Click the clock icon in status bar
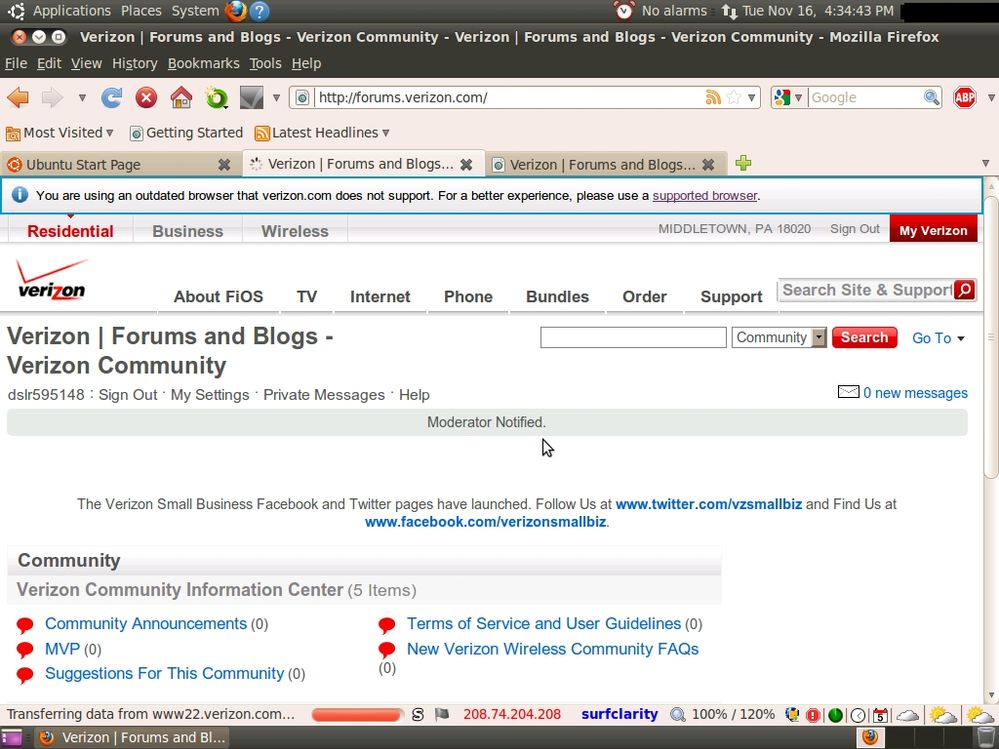Screen dimensions: 999x749 point(858,715)
